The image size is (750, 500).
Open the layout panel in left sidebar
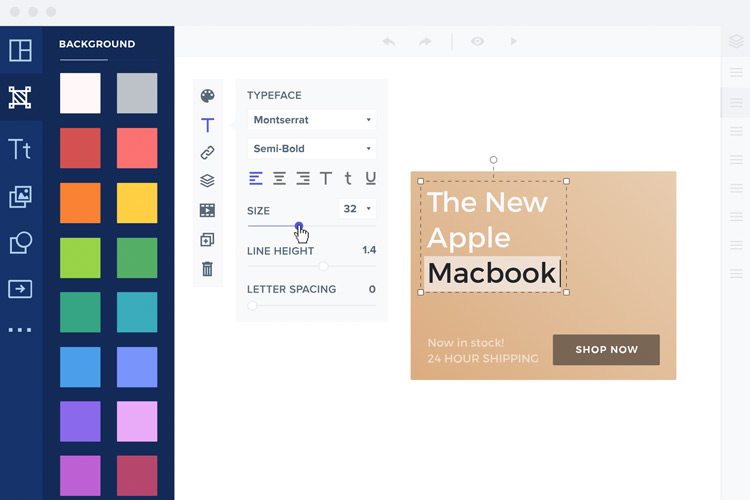tap(20, 50)
